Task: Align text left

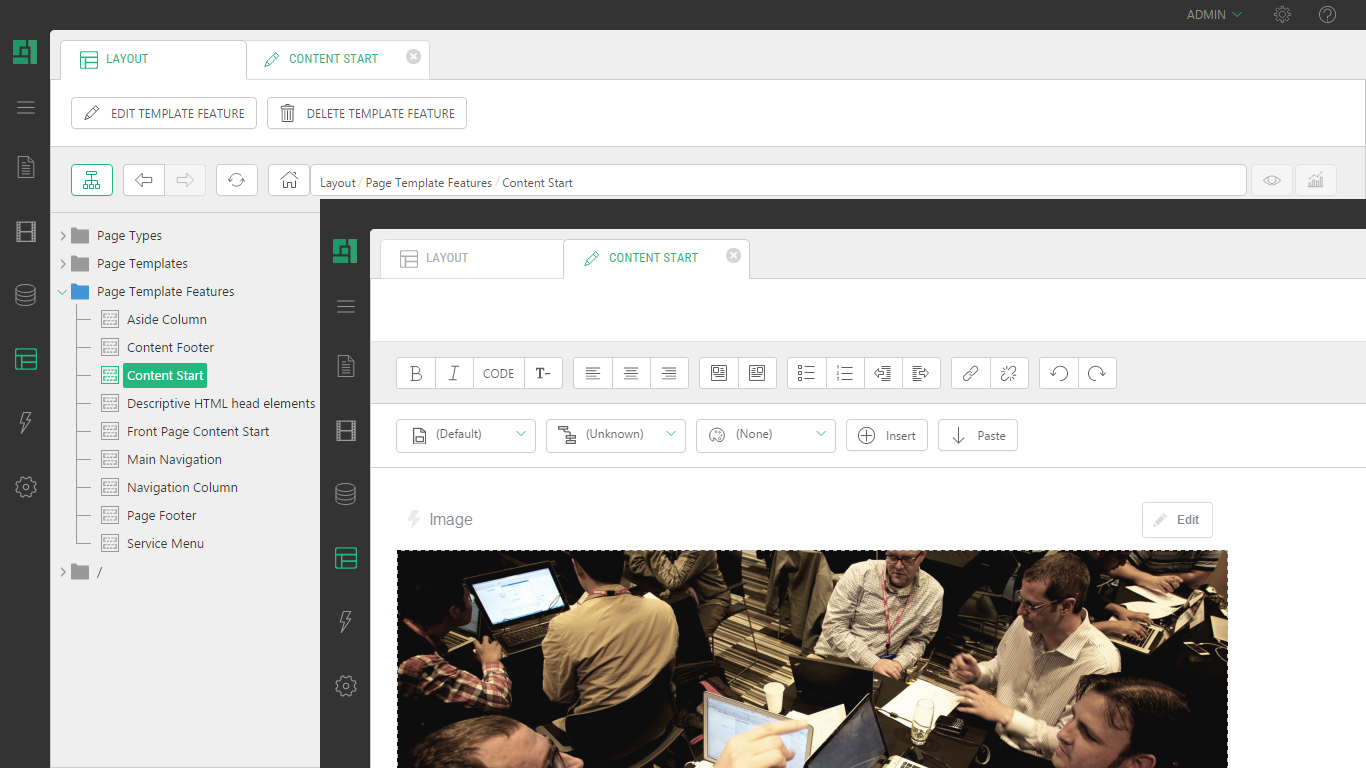Action: coord(593,373)
